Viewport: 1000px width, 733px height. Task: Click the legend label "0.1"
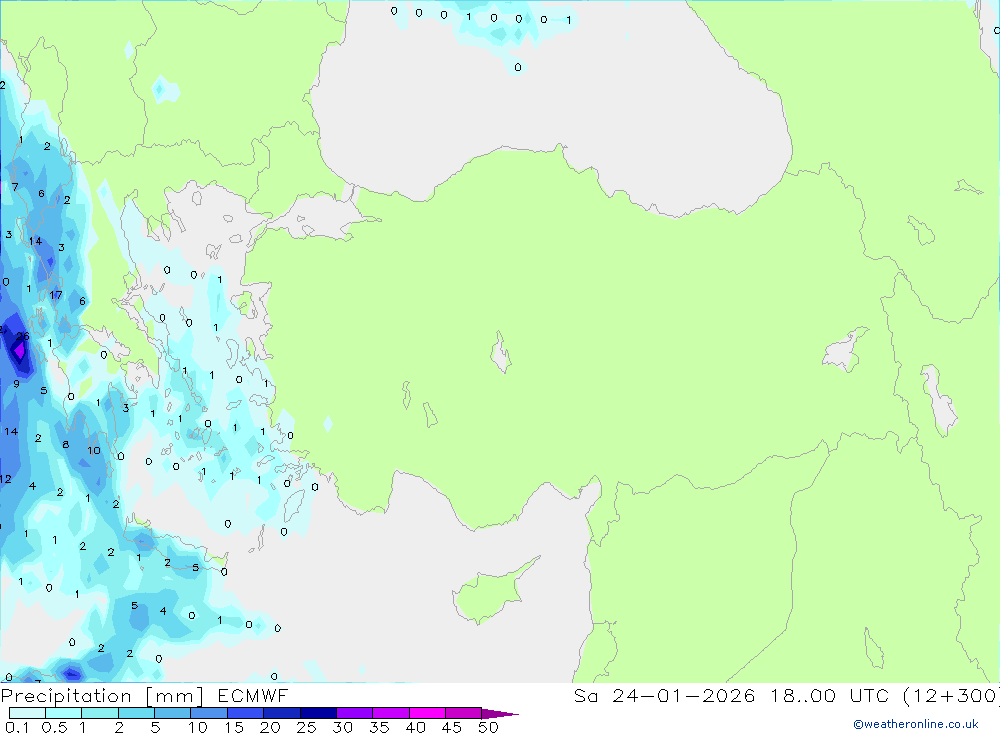(x=17, y=727)
